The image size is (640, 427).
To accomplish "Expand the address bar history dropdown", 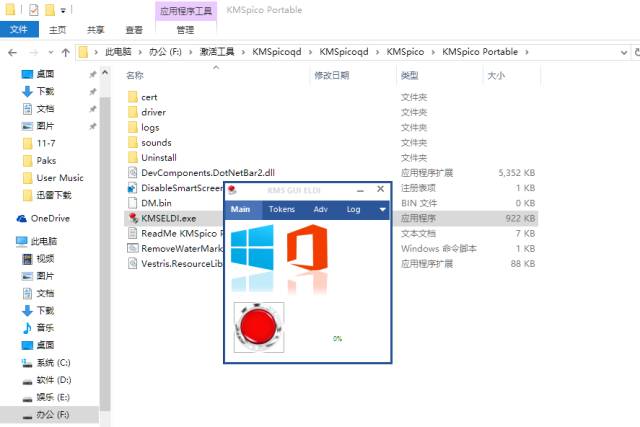I will pos(624,52).
